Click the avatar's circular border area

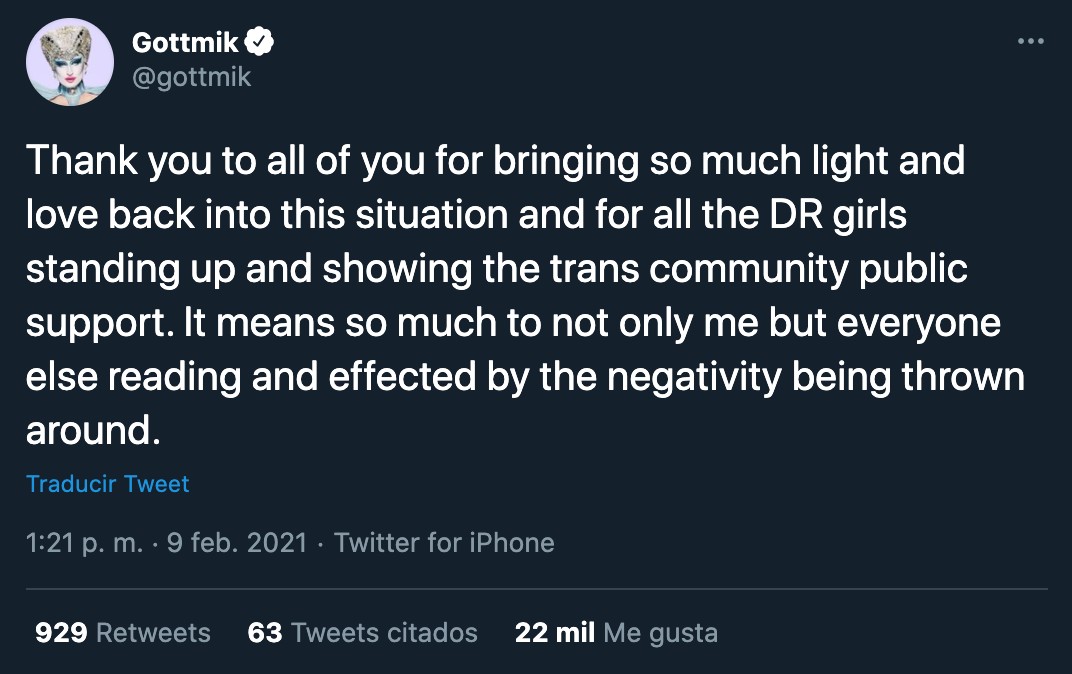[x=70, y=20]
